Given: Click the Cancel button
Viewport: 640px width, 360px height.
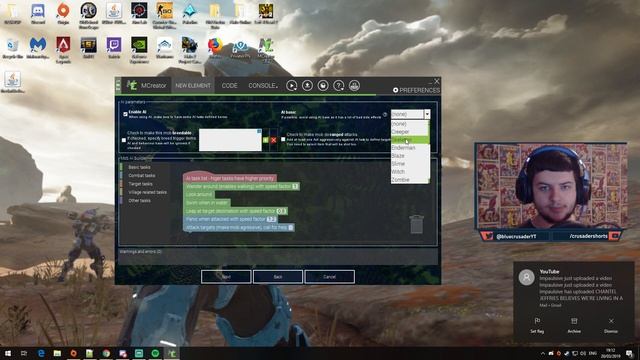Looking at the screenshot, I should (x=329, y=277).
